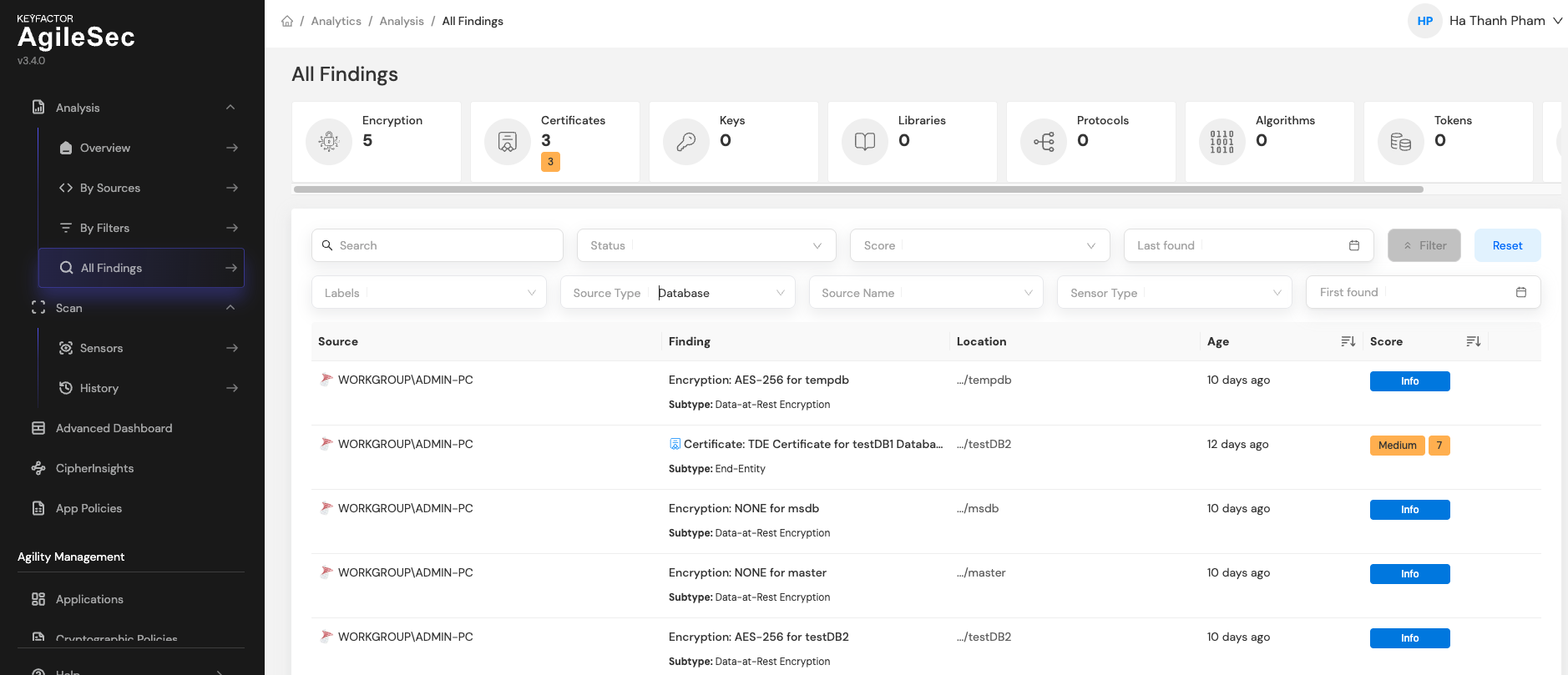Image resolution: width=1568 pixels, height=675 pixels.
Task: Sort findings by Score column icon
Action: click(x=1473, y=341)
